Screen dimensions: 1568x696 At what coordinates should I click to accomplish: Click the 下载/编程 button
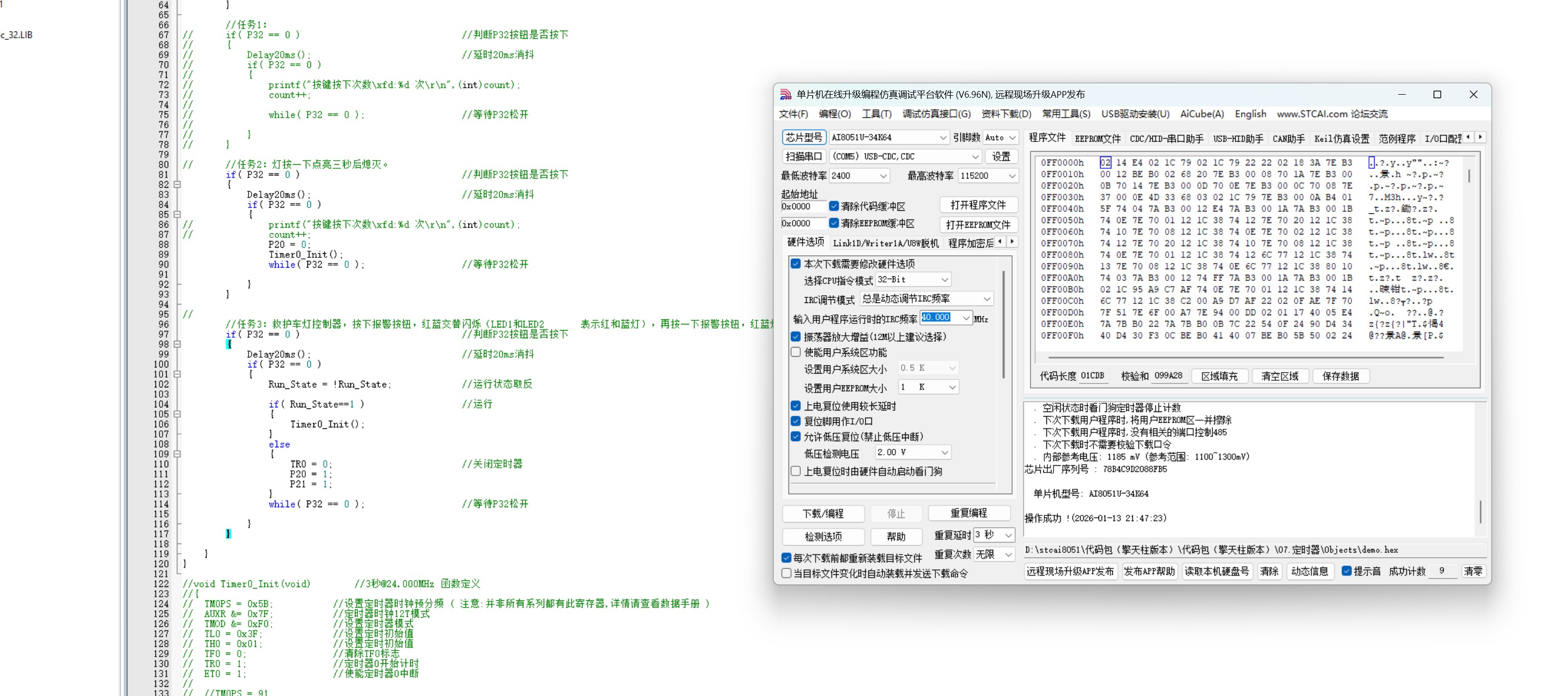[x=822, y=513]
